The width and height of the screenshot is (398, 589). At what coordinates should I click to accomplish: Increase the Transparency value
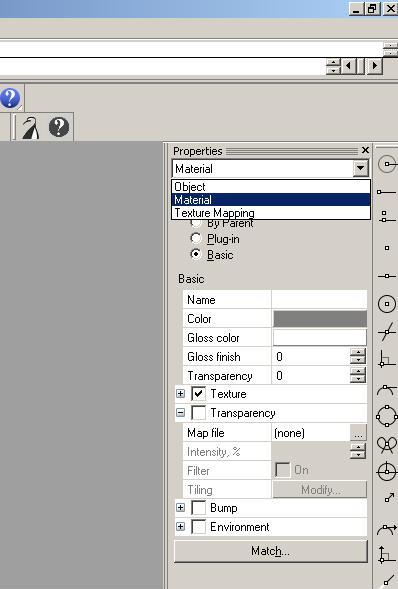tap(358, 371)
